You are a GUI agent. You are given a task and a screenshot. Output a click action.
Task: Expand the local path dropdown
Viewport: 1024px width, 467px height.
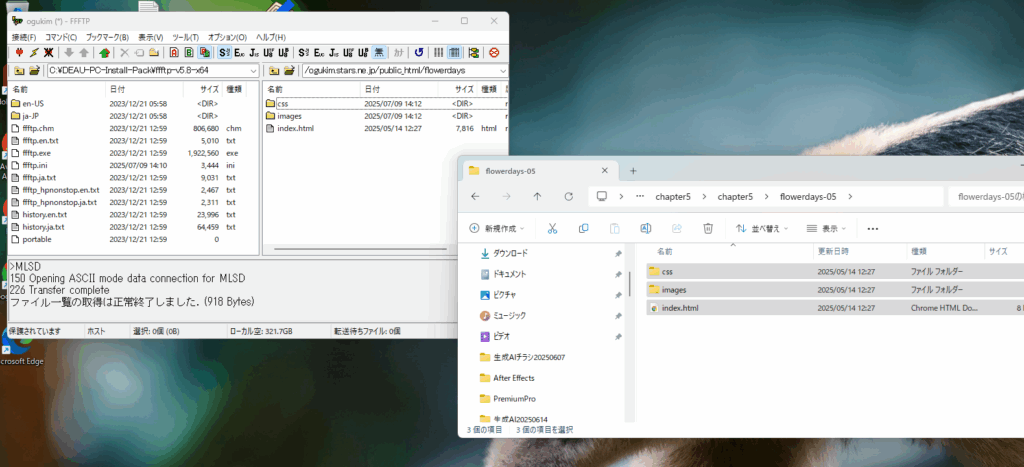pos(253,71)
